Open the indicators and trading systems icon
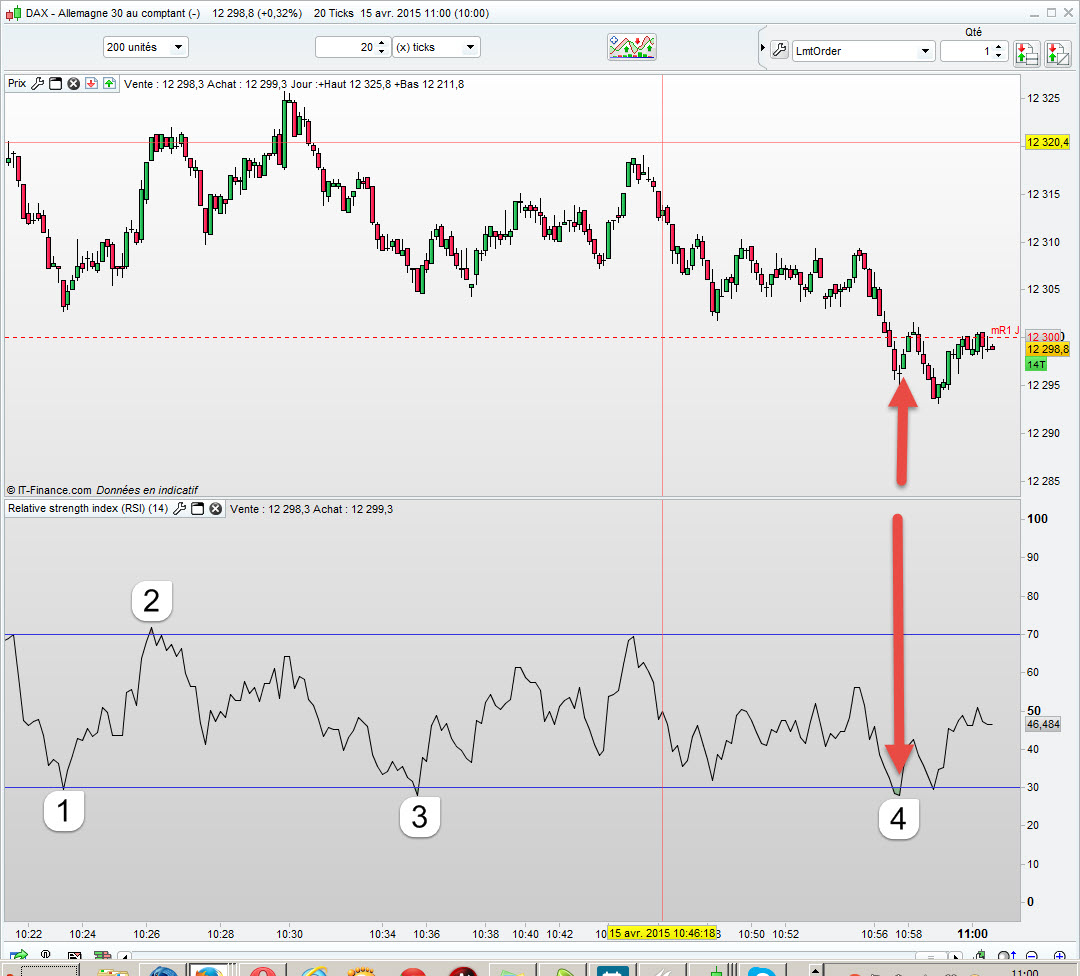1080x976 pixels. tap(632, 47)
